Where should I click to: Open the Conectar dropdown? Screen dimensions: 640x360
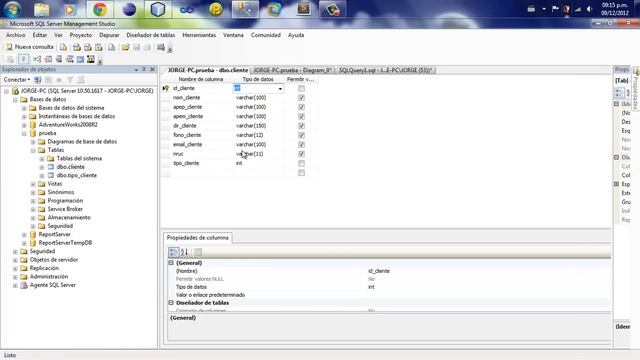pos(17,80)
